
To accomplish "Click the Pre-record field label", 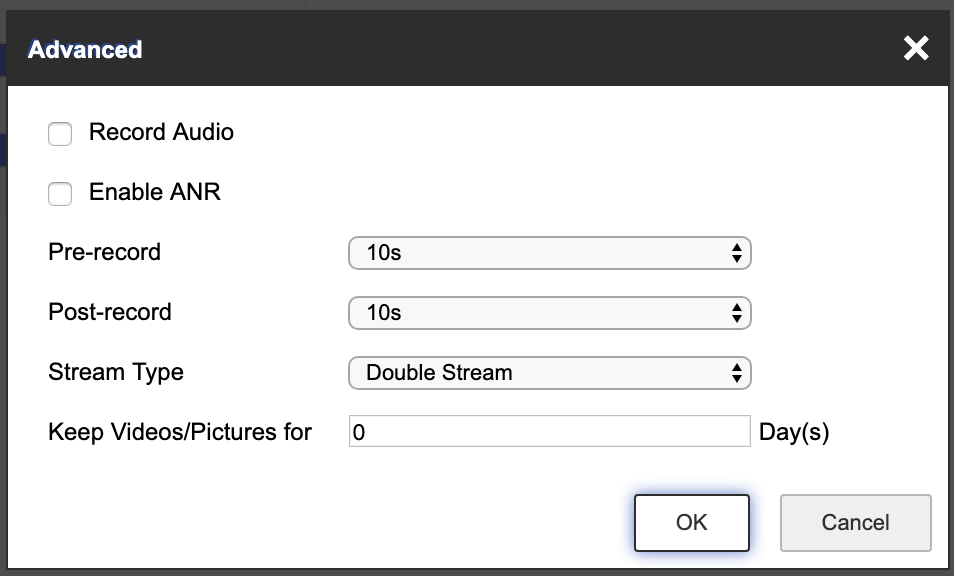I will point(104,252).
